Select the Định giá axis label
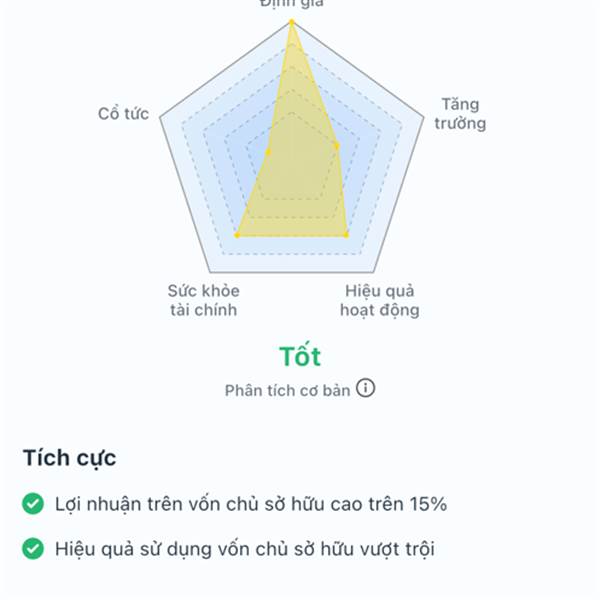 tap(291, 4)
